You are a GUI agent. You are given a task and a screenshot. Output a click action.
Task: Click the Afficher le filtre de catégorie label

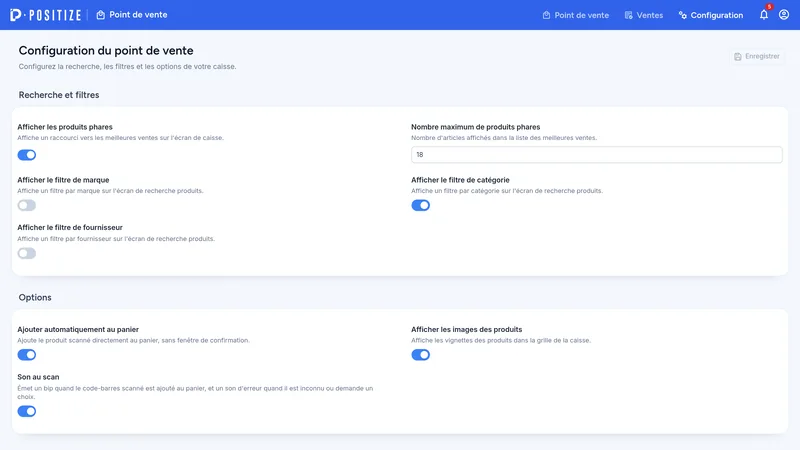[x=460, y=180]
